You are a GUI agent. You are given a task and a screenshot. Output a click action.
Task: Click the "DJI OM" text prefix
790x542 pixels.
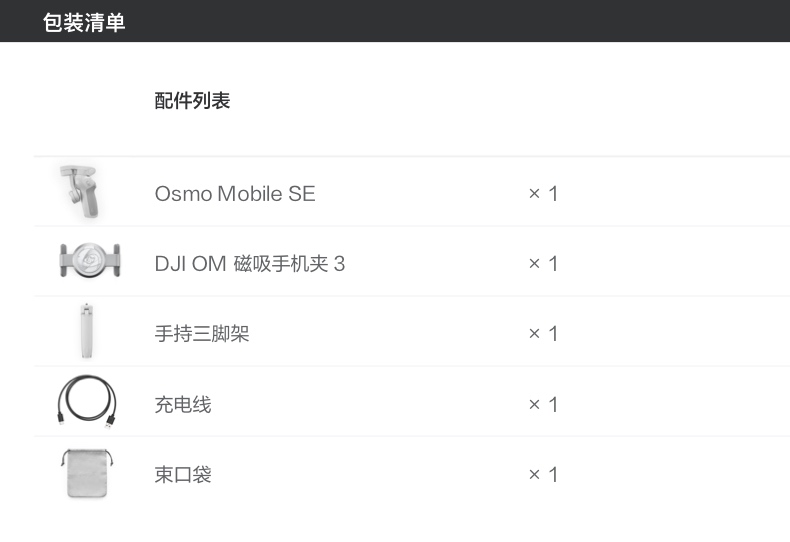click(190, 264)
